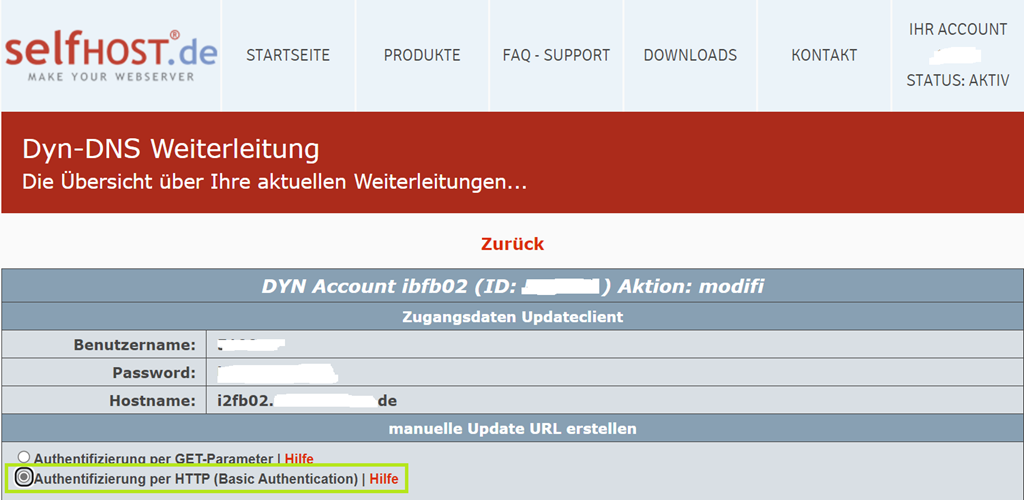The width and height of the screenshot is (1024, 500).
Task: Open the STARTSEITE navigation item
Action: [x=288, y=55]
